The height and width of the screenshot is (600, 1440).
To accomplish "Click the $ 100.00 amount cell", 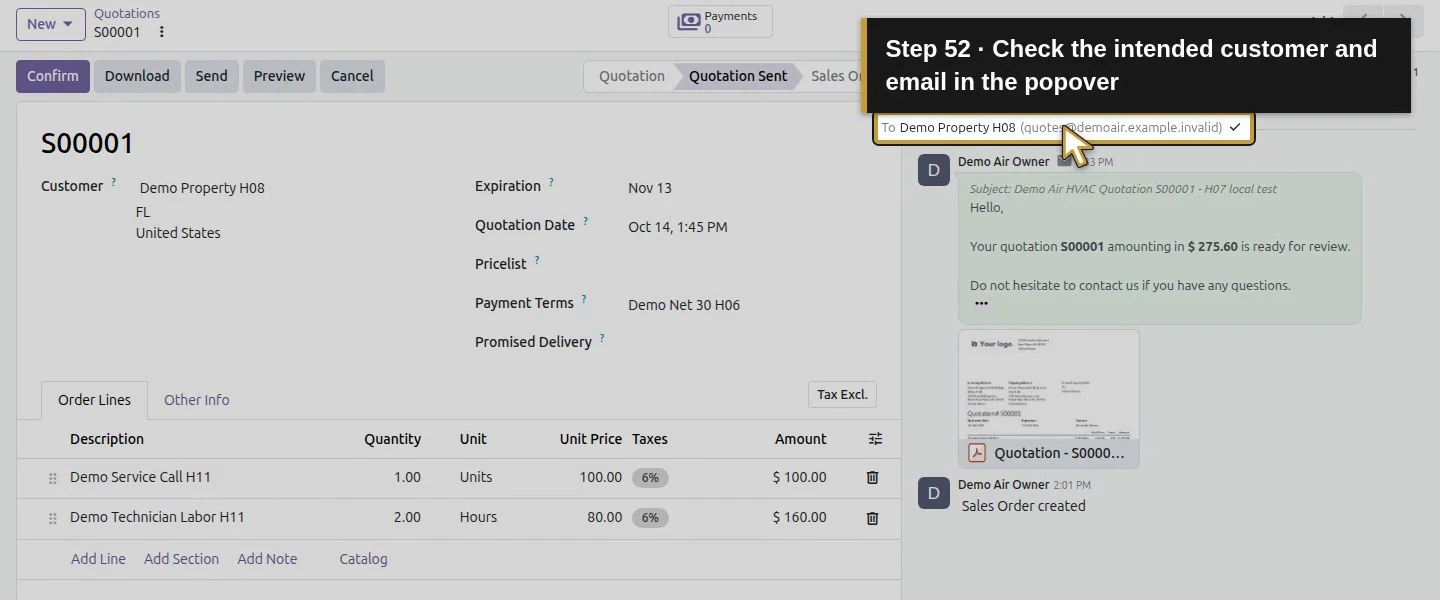I will tap(800, 477).
